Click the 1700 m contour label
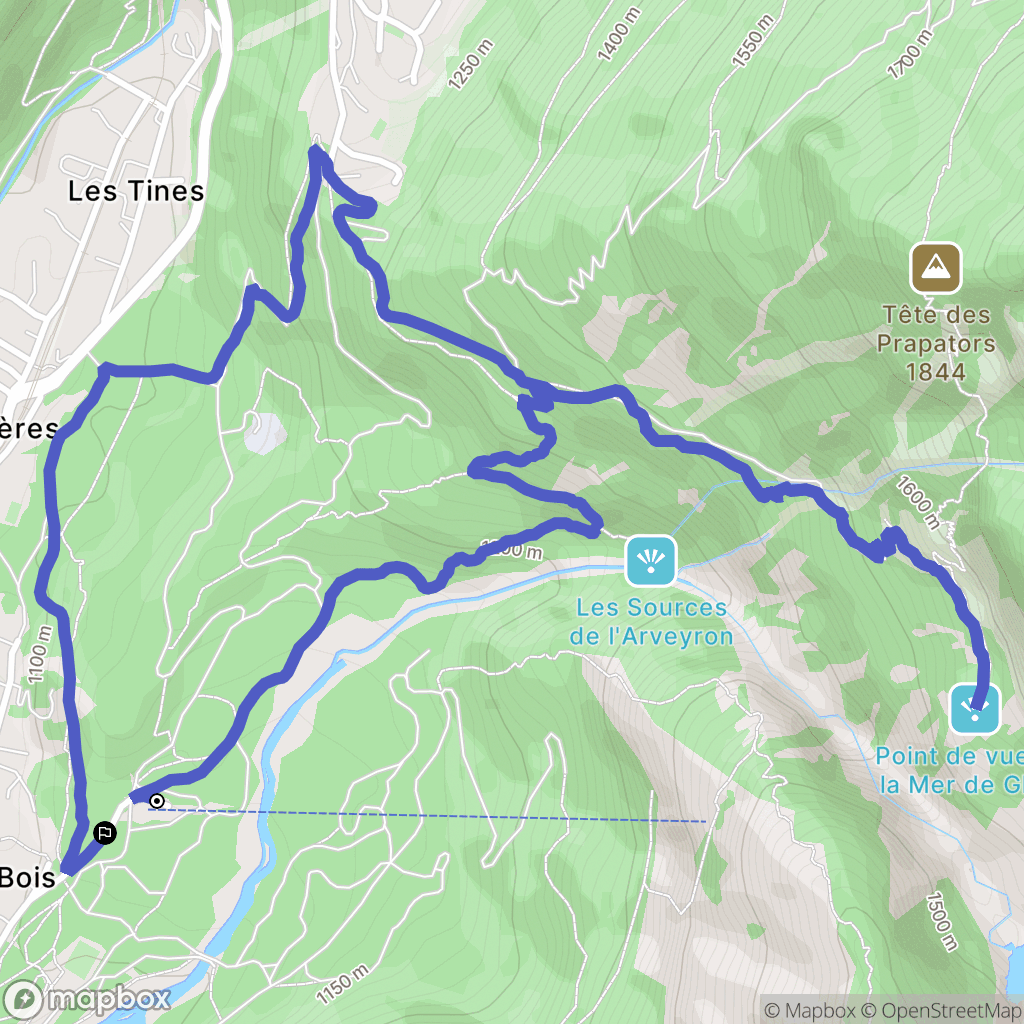Screen dimensions: 1024x1024 coord(910,54)
